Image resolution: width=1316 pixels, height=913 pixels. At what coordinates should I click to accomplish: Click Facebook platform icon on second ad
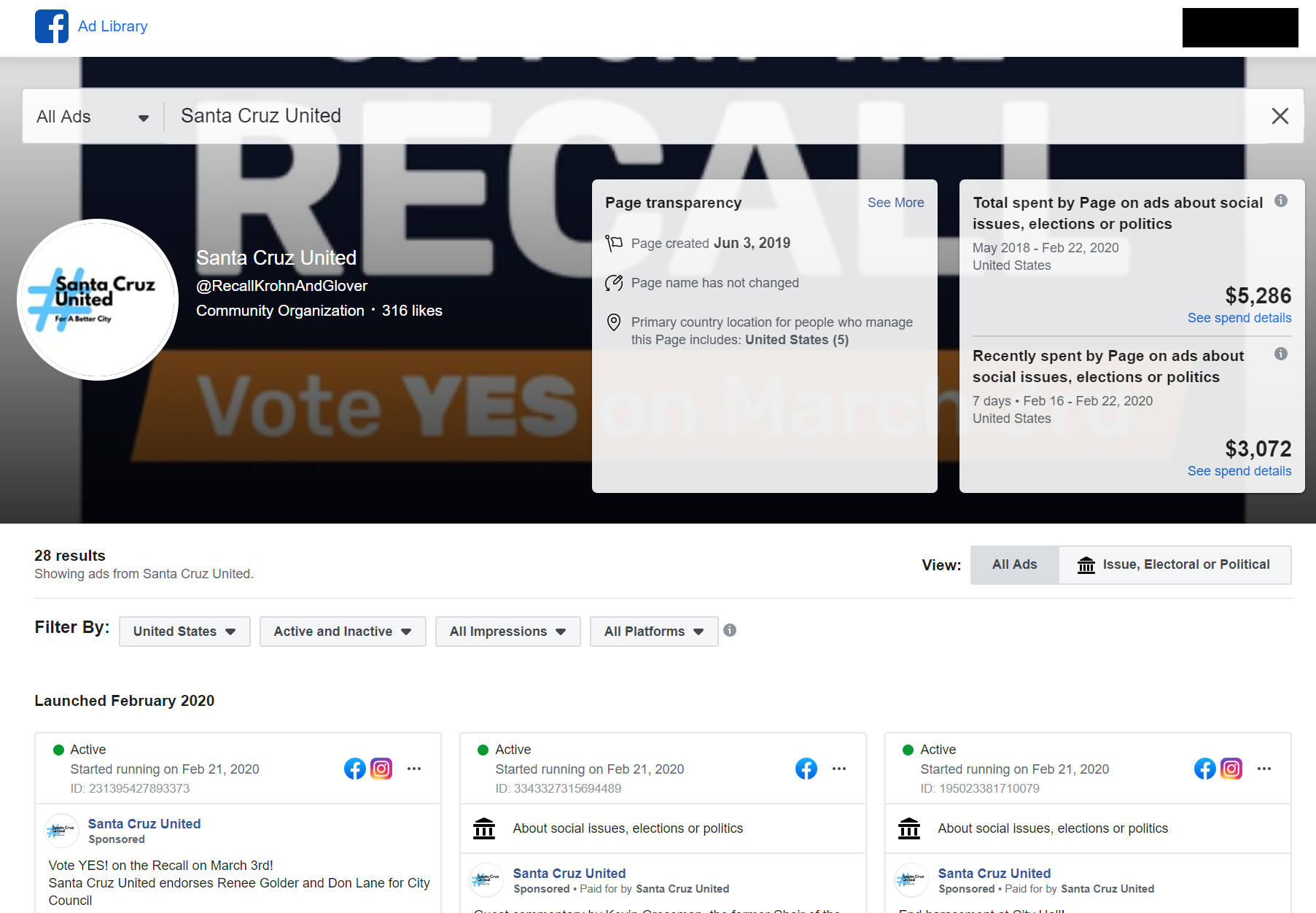point(806,769)
